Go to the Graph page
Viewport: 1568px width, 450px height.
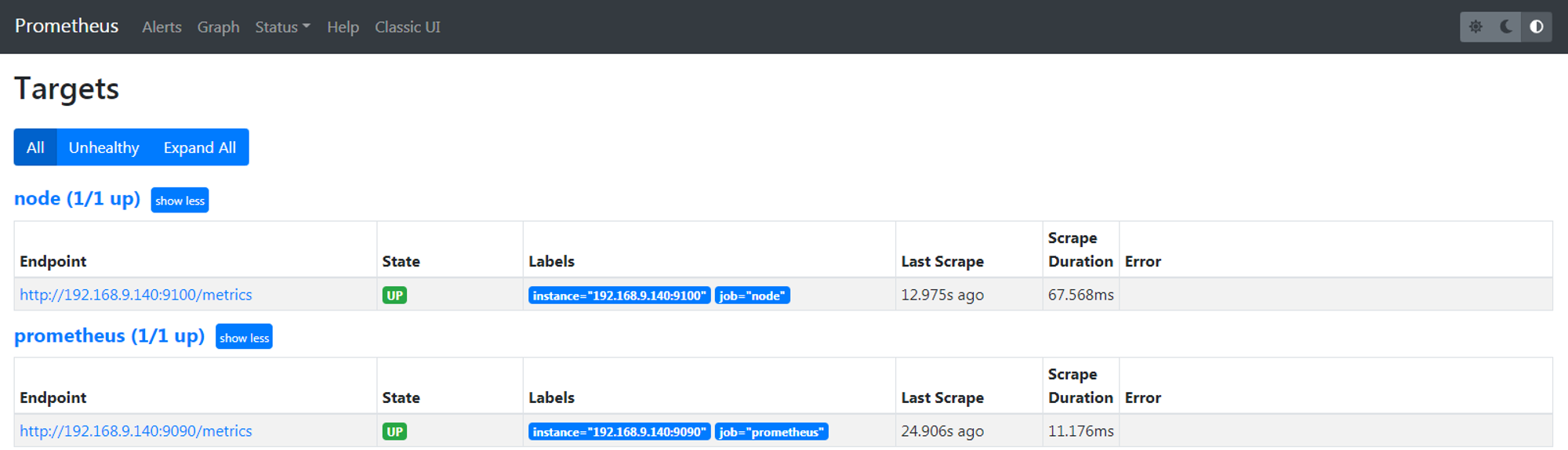click(x=218, y=27)
